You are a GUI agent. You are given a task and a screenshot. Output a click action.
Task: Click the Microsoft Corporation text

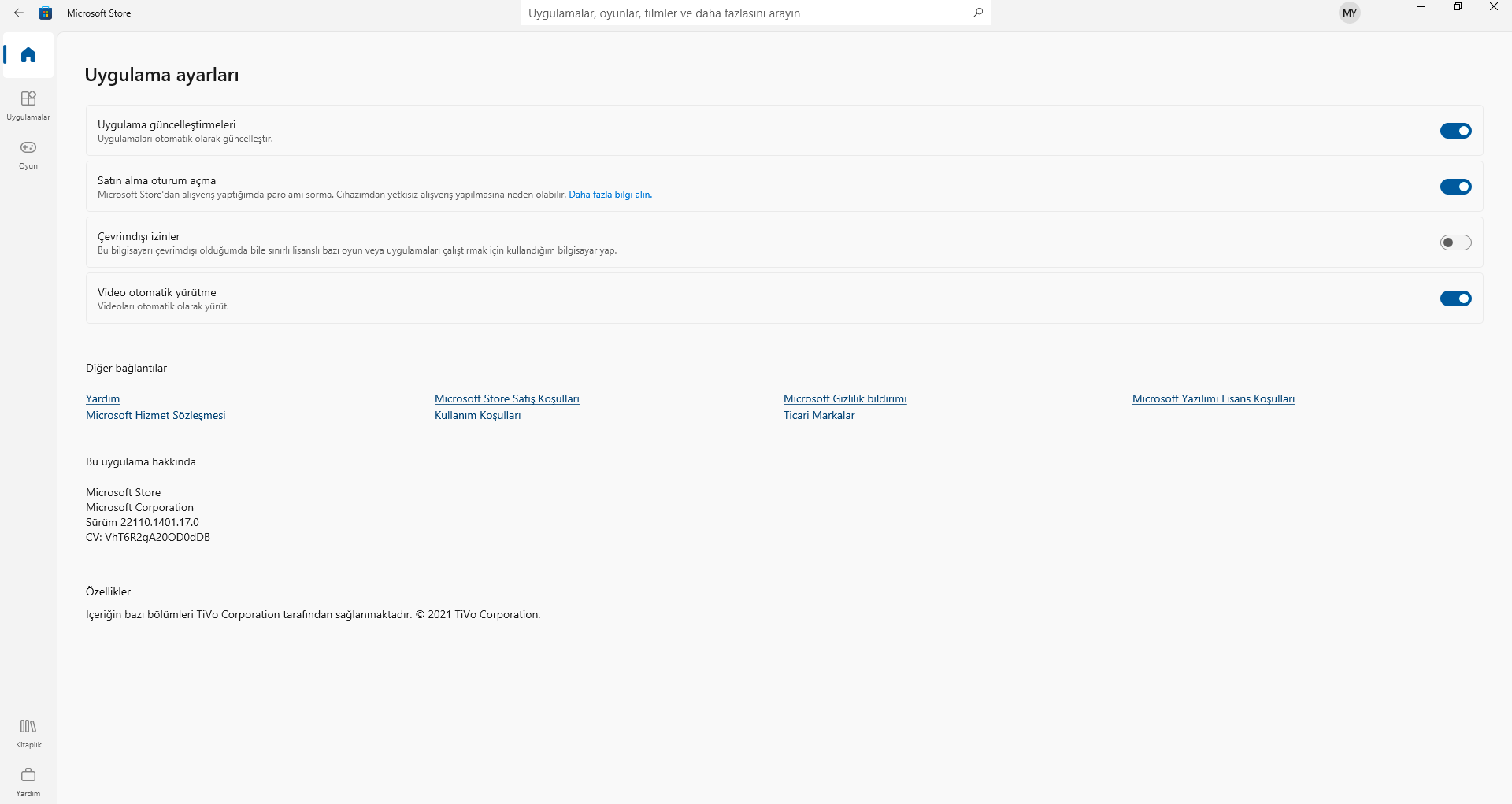tap(139, 507)
